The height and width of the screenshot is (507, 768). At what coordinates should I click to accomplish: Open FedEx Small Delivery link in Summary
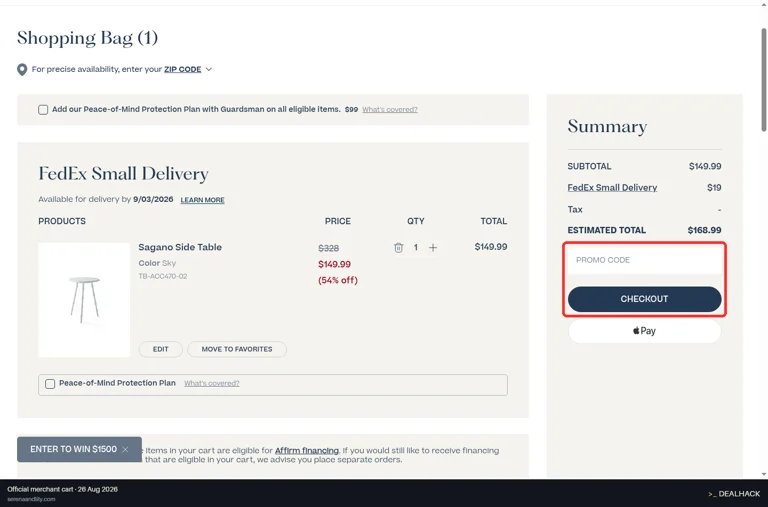pyautogui.click(x=612, y=188)
